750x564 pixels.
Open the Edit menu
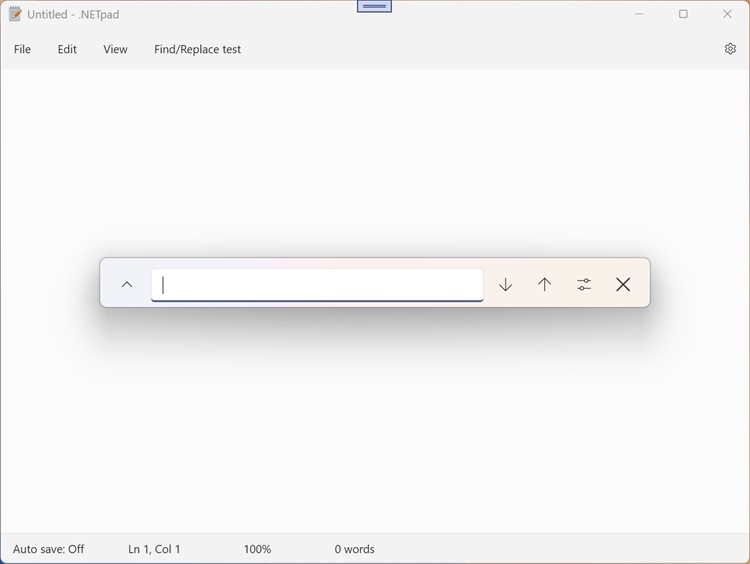click(x=67, y=49)
